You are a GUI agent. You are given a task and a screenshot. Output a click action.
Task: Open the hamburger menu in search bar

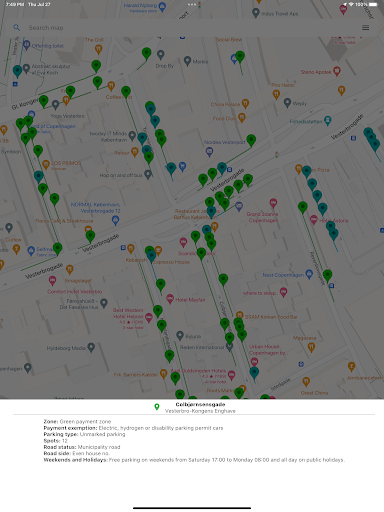point(365,28)
